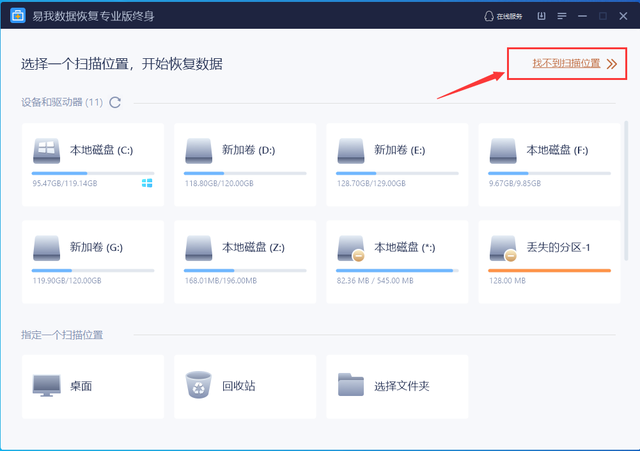Viewport: 640px width, 451px height.
Task: Click the 回收站 recycle bin icon
Action: tap(199, 384)
